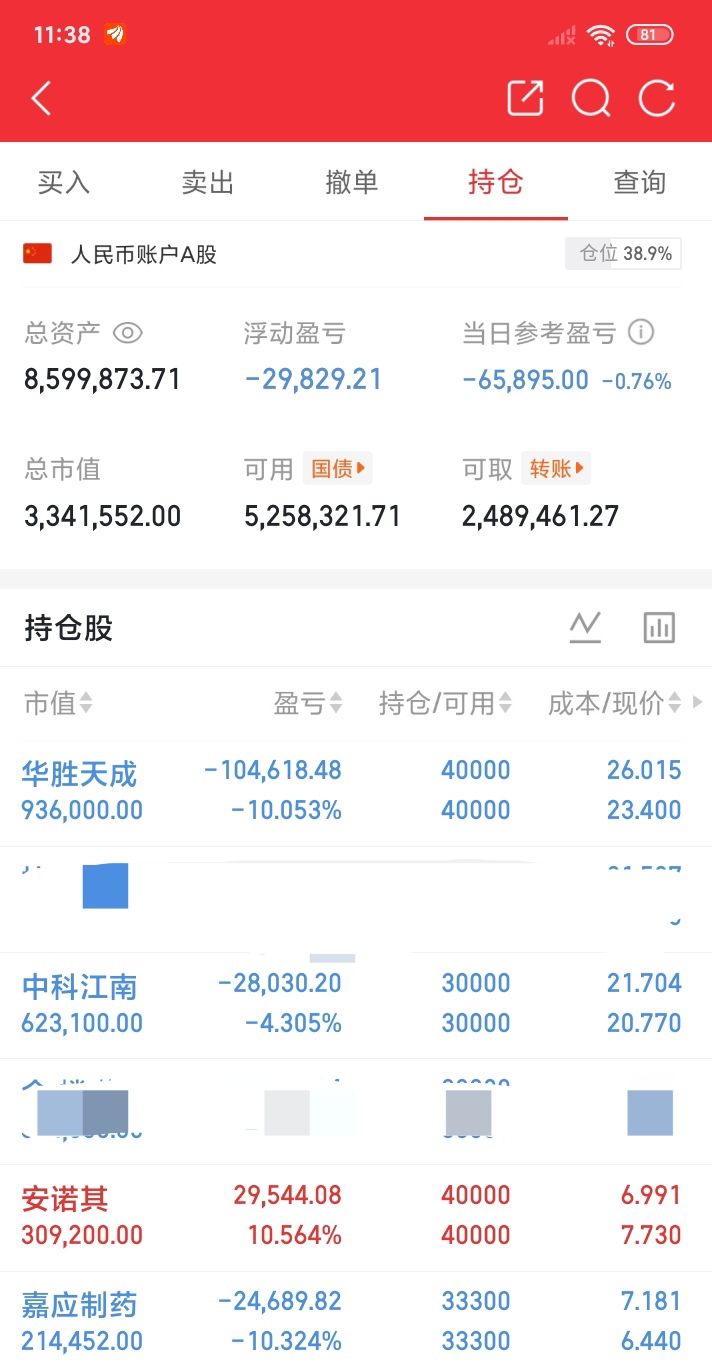The image size is (712, 1371).
Task: Tap the 浮动盈亏 label
Action: [x=294, y=333]
